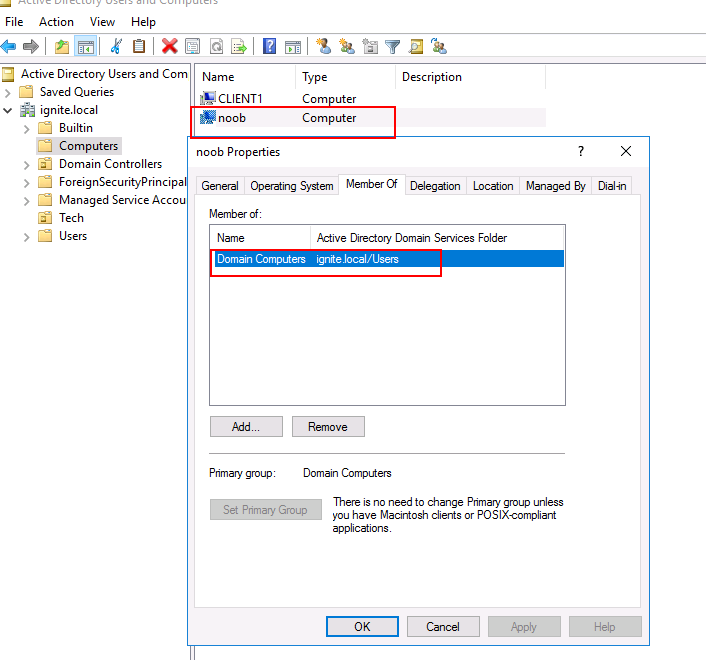Select the CLIENT1 computer row
The height and width of the screenshot is (660, 706).
click(x=372, y=99)
